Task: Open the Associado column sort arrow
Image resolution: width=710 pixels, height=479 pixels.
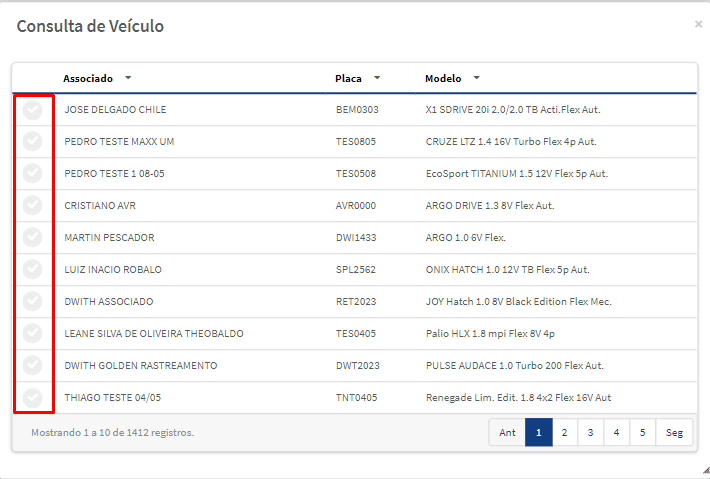Action: point(128,78)
